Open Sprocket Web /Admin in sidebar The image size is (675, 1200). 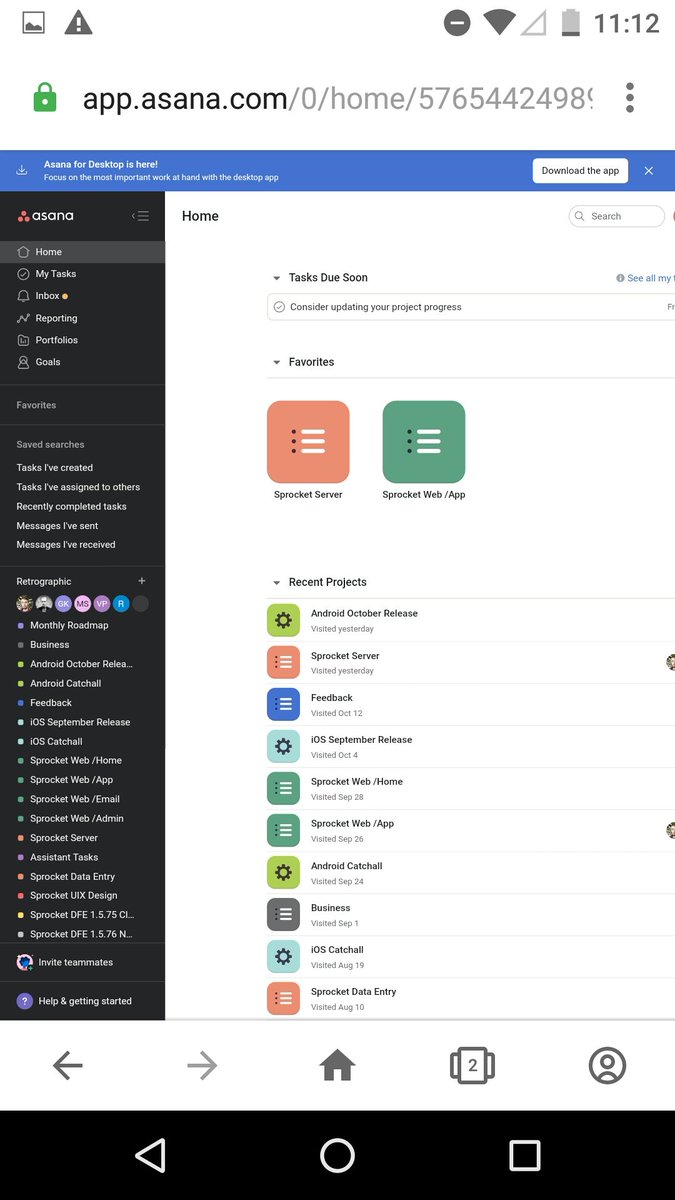tap(76, 819)
